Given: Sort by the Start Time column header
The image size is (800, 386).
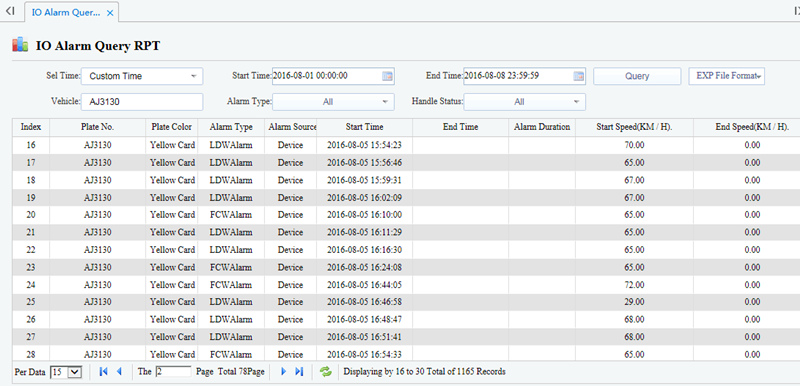Looking at the screenshot, I should point(364,127).
